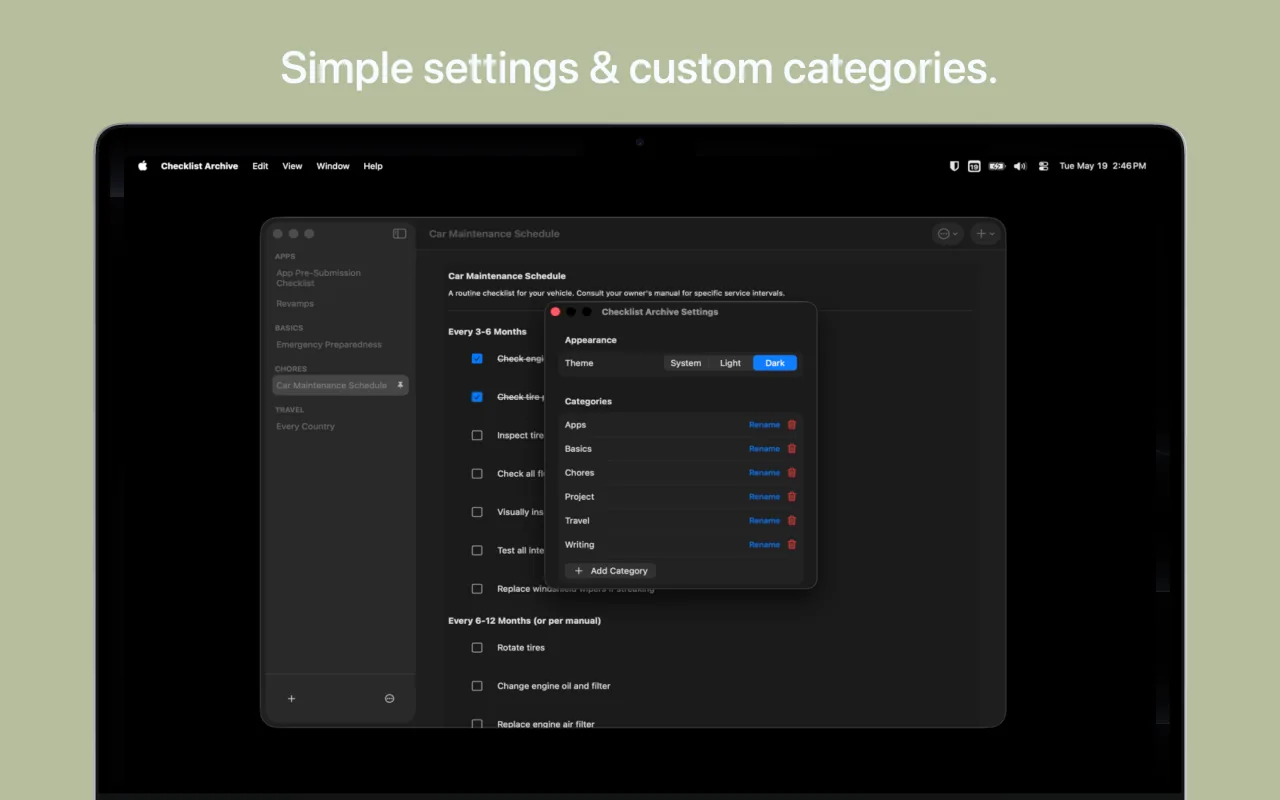Delete the Writing category with trash icon

coord(792,545)
